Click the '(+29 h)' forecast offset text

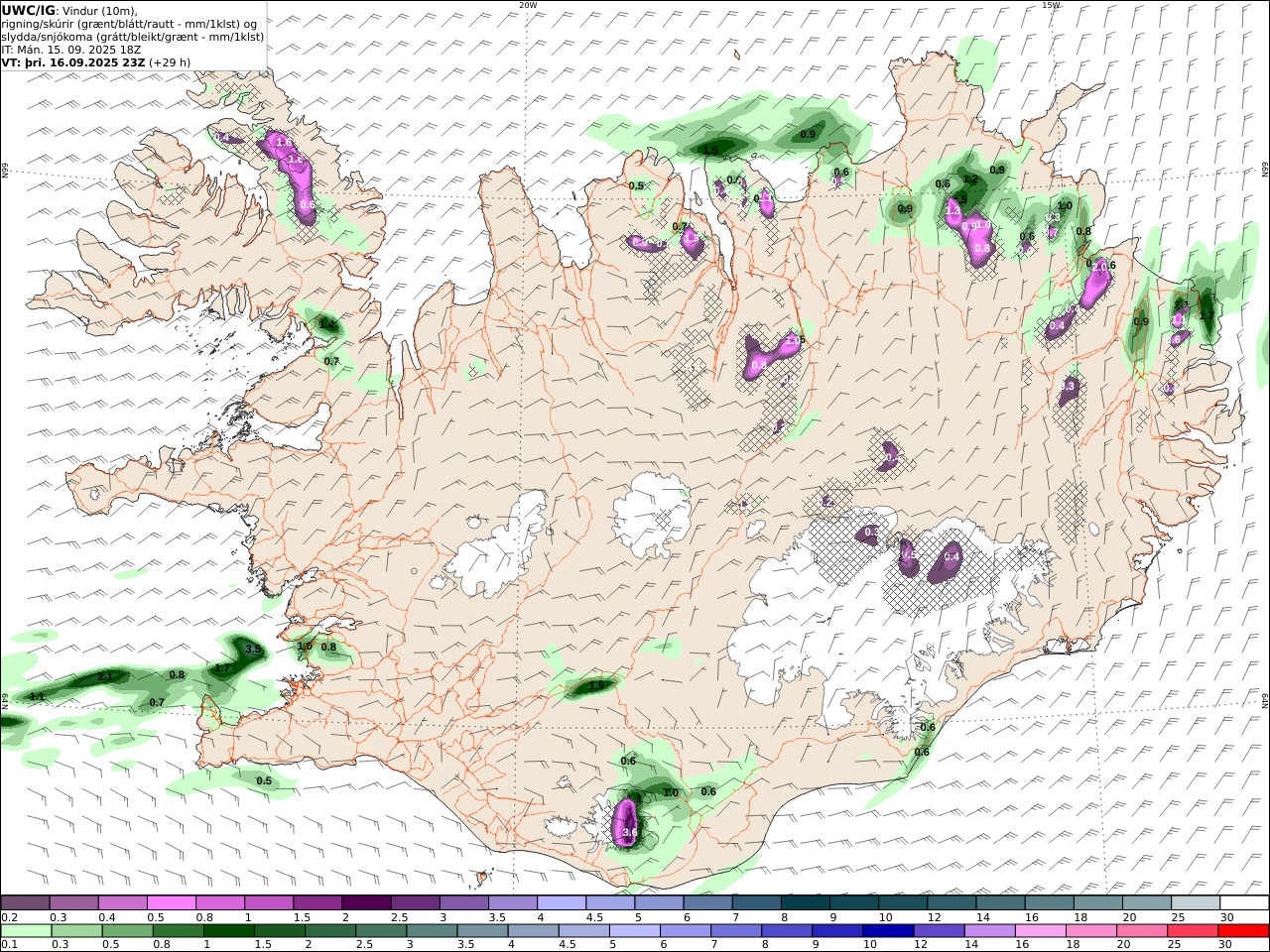click(171, 62)
